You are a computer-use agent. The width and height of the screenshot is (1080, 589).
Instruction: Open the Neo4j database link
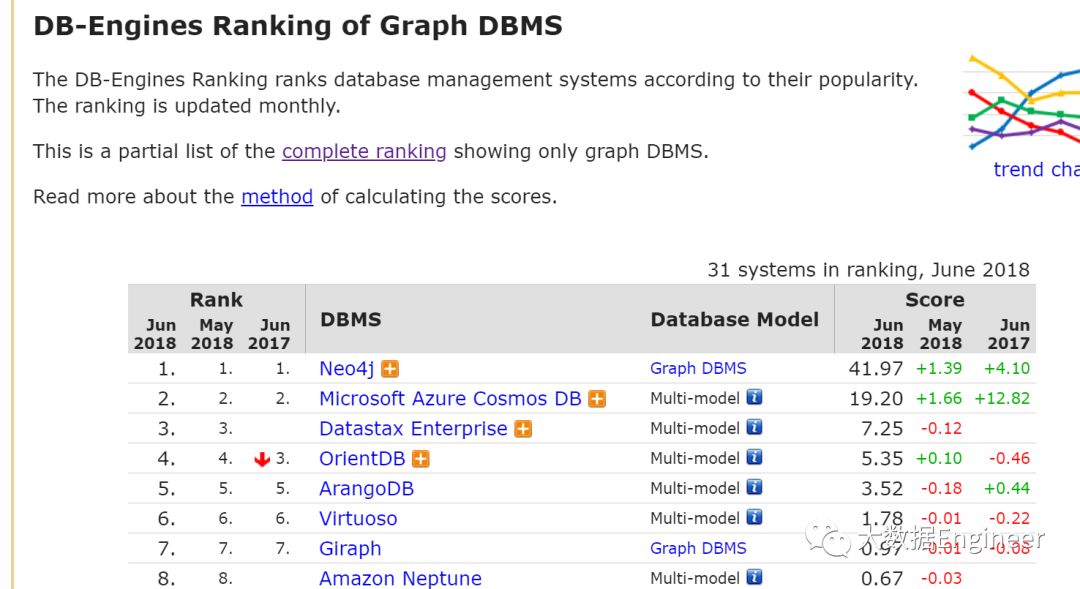coord(346,369)
